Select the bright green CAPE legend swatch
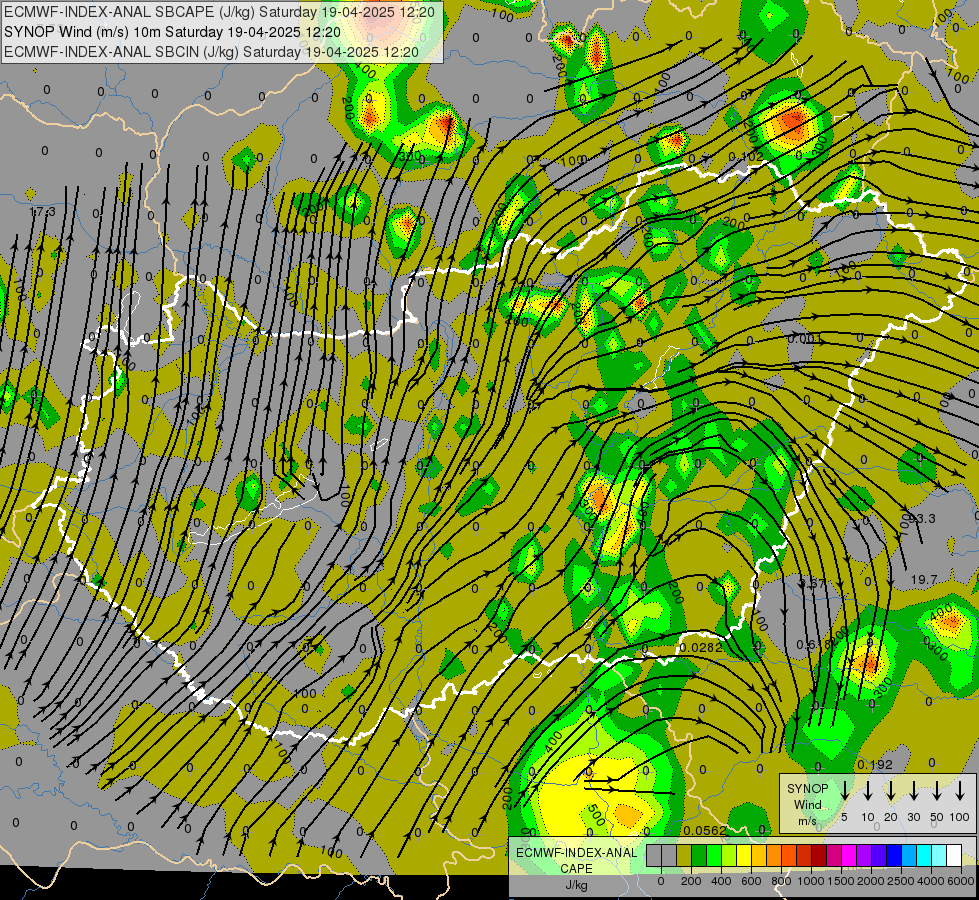979x900 pixels. [714, 855]
